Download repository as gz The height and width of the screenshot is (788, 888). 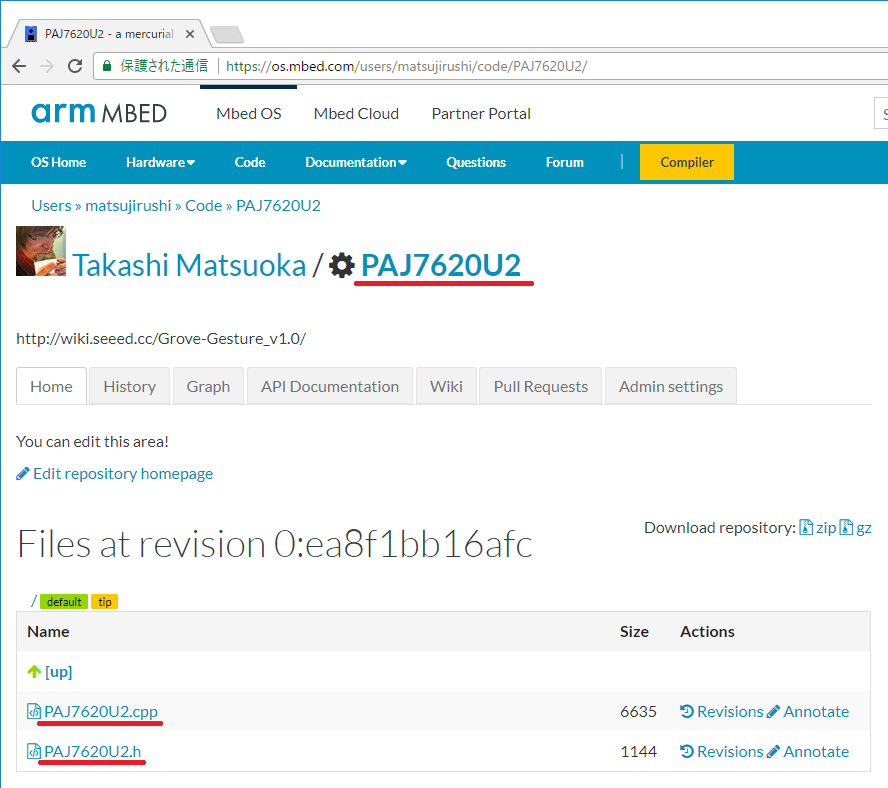[861, 527]
